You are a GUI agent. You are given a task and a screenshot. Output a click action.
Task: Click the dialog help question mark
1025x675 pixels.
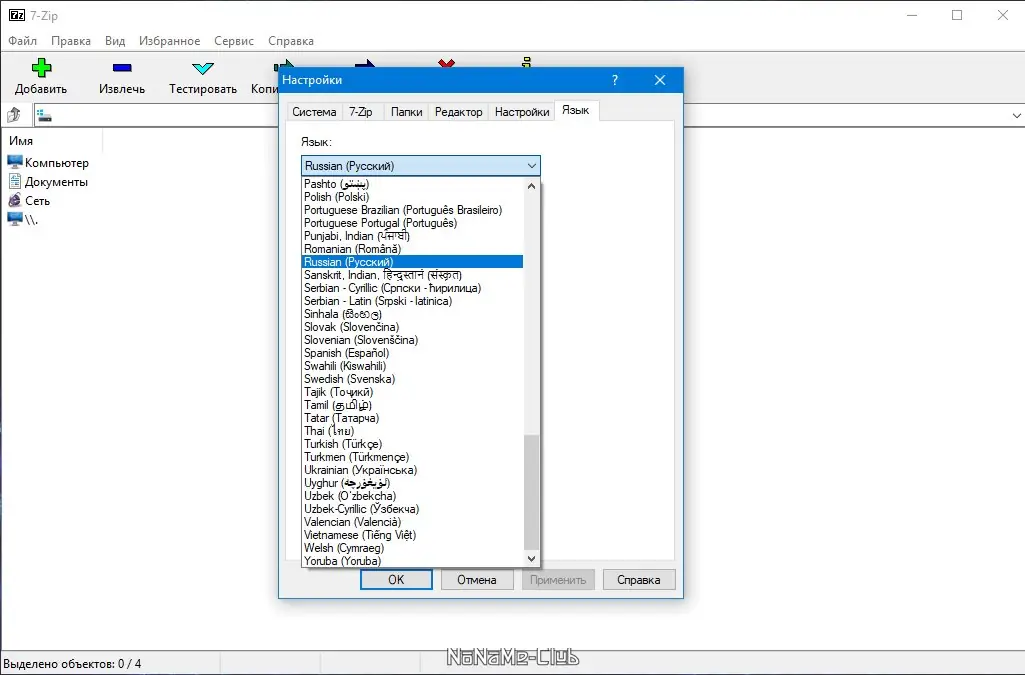click(614, 80)
